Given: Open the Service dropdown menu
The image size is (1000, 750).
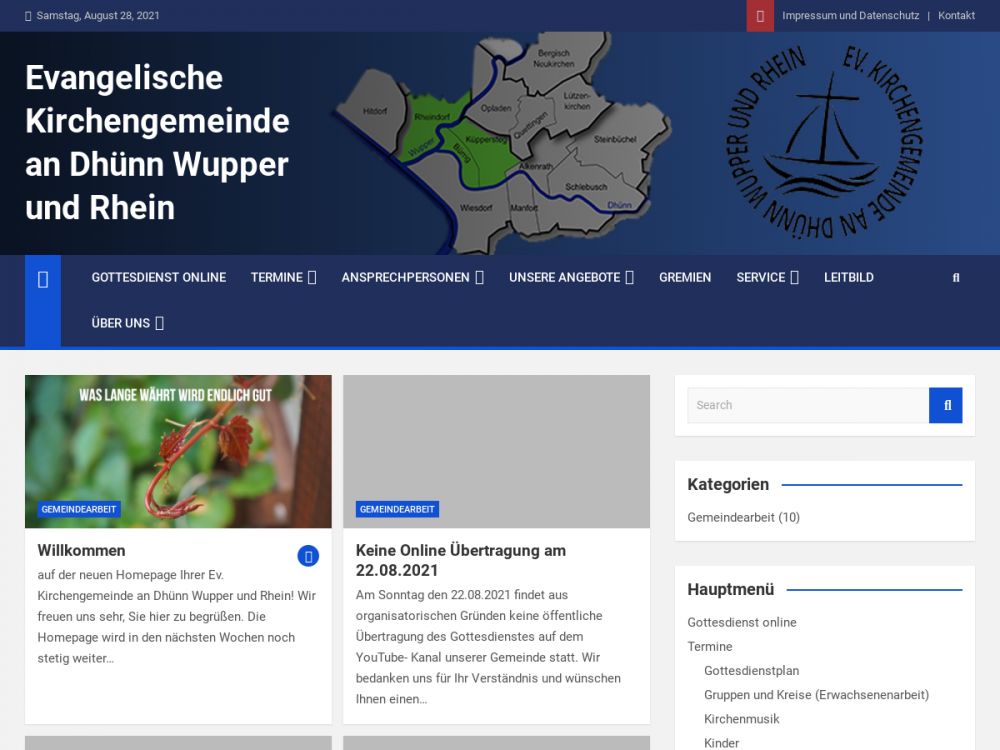Looking at the screenshot, I should [767, 278].
